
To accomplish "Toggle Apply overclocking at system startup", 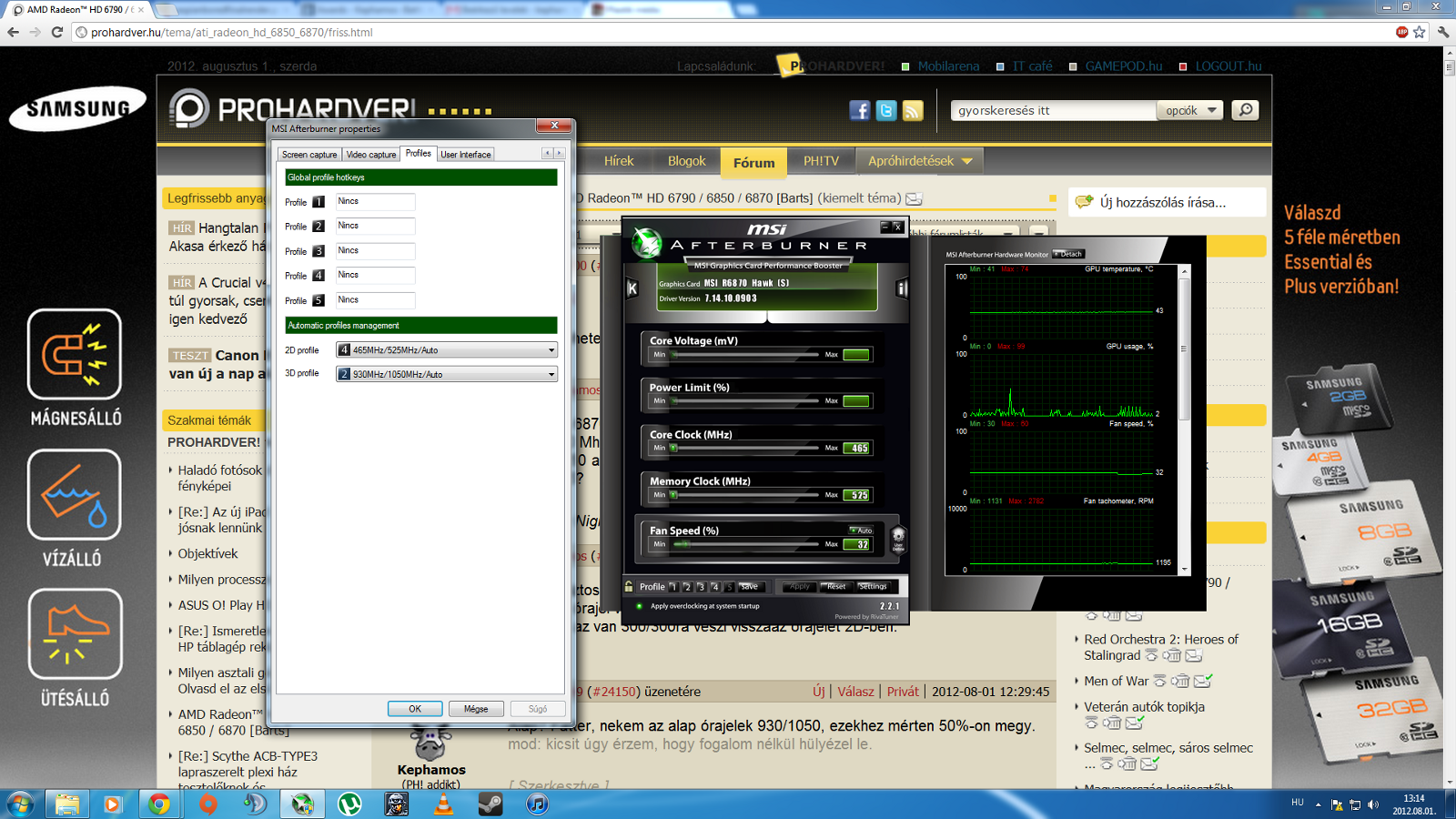I will click(639, 606).
